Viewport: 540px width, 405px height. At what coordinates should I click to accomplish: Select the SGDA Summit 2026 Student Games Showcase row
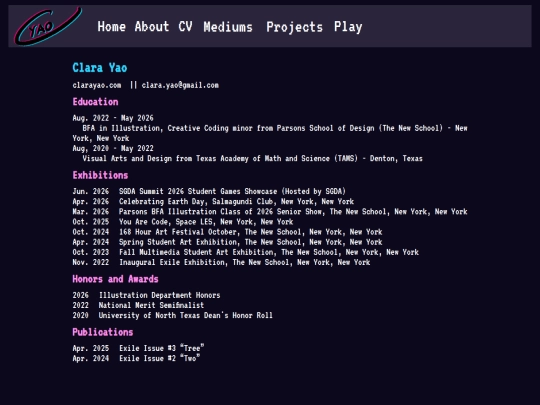tap(209, 191)
